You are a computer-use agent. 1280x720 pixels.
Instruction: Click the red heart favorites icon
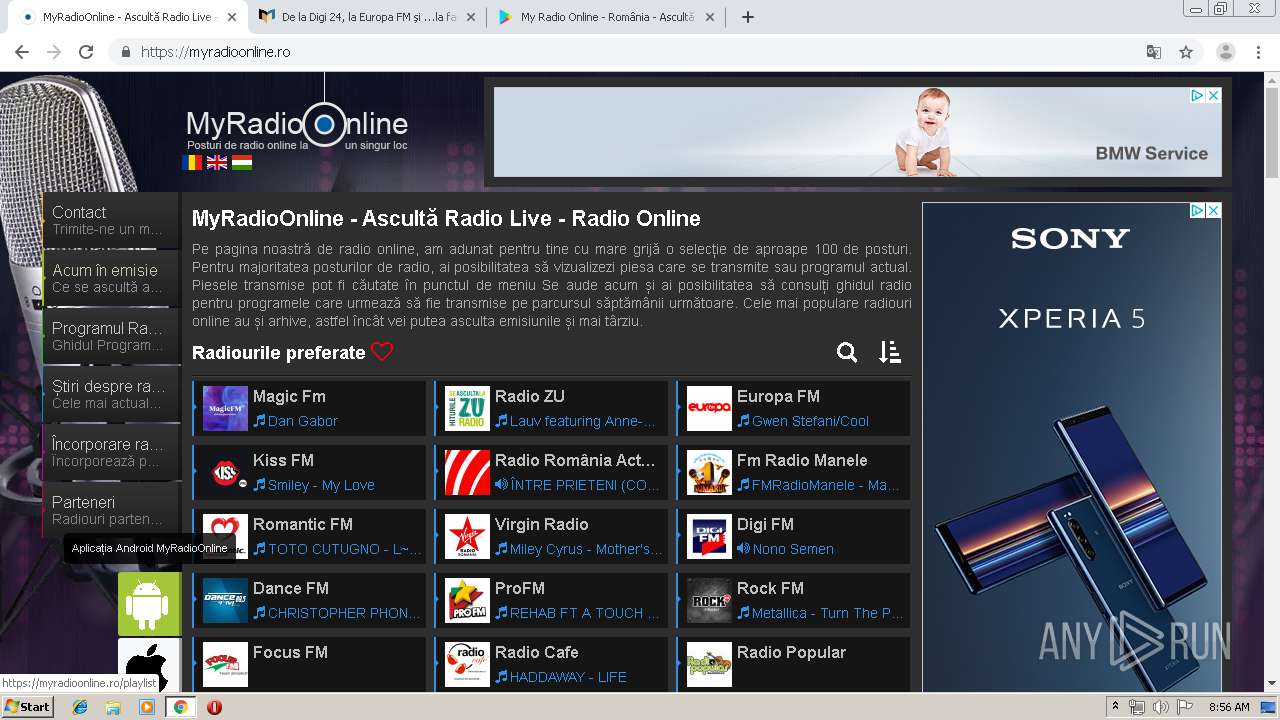[382, 352]
